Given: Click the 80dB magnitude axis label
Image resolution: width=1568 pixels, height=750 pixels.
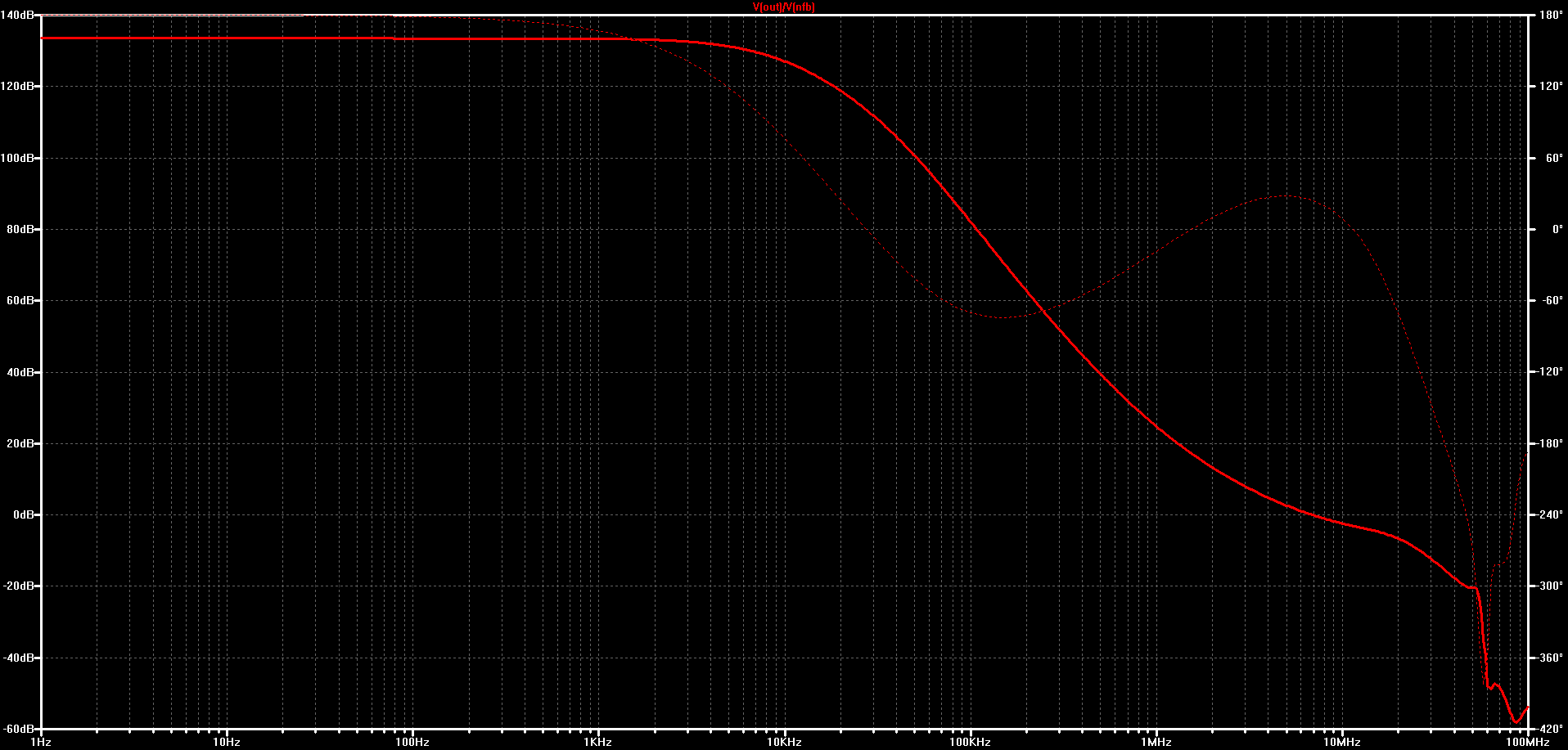Looking at the screenshot, I should pos(20,230).
